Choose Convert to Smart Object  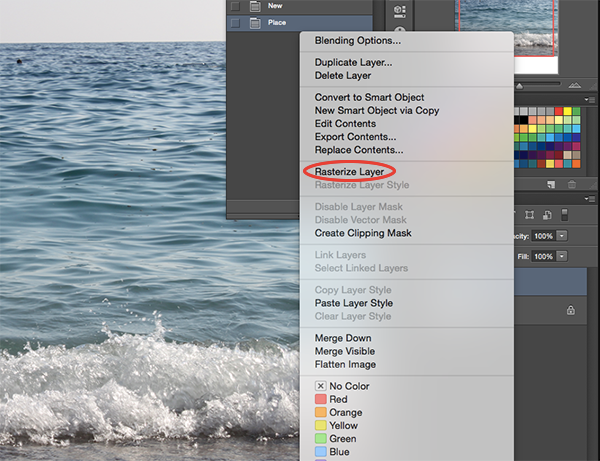(369, 97)
